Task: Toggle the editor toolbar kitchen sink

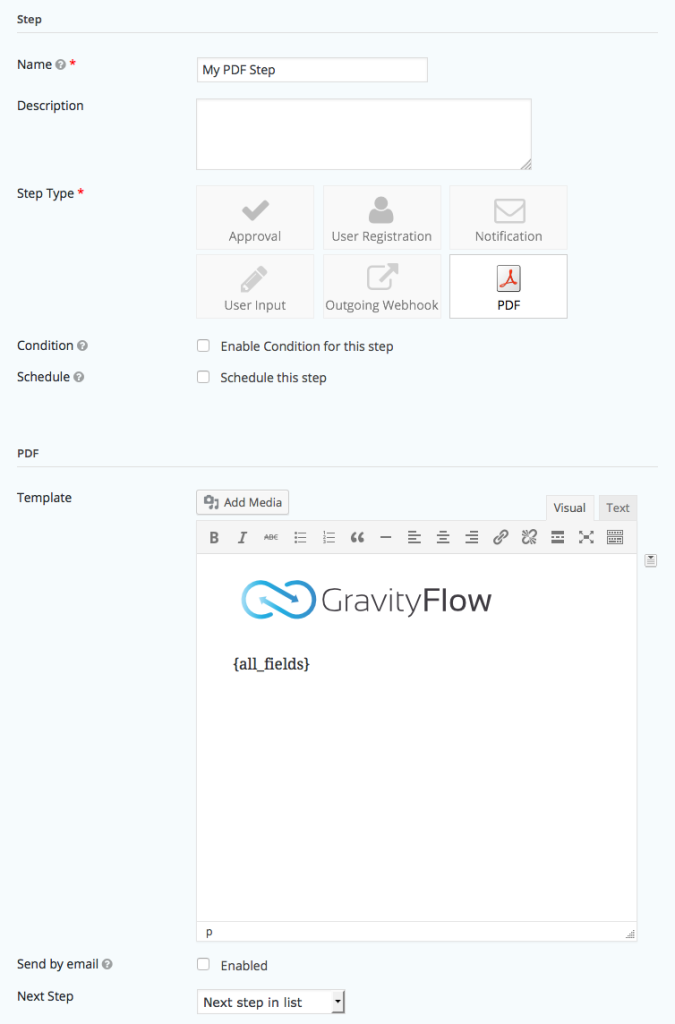Action: 615,537
